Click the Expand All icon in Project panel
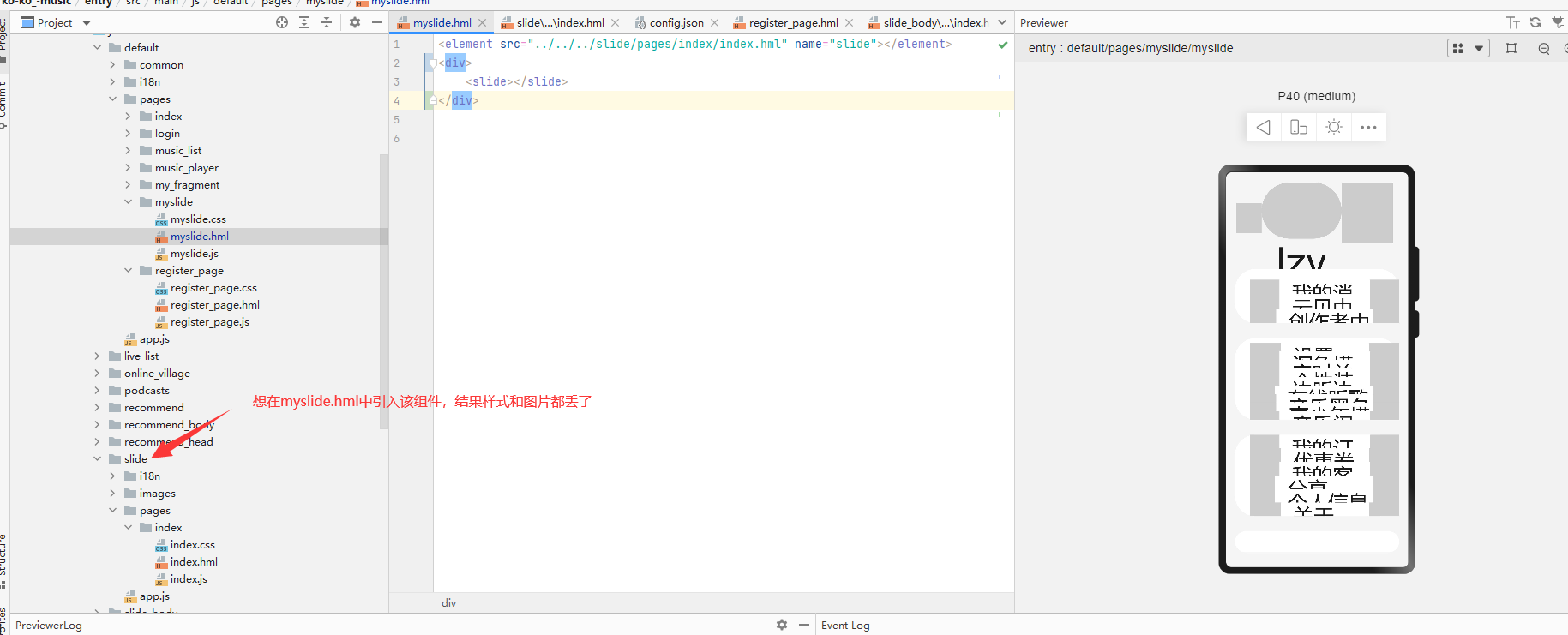The image size is (1568, 635). point(304,22)
